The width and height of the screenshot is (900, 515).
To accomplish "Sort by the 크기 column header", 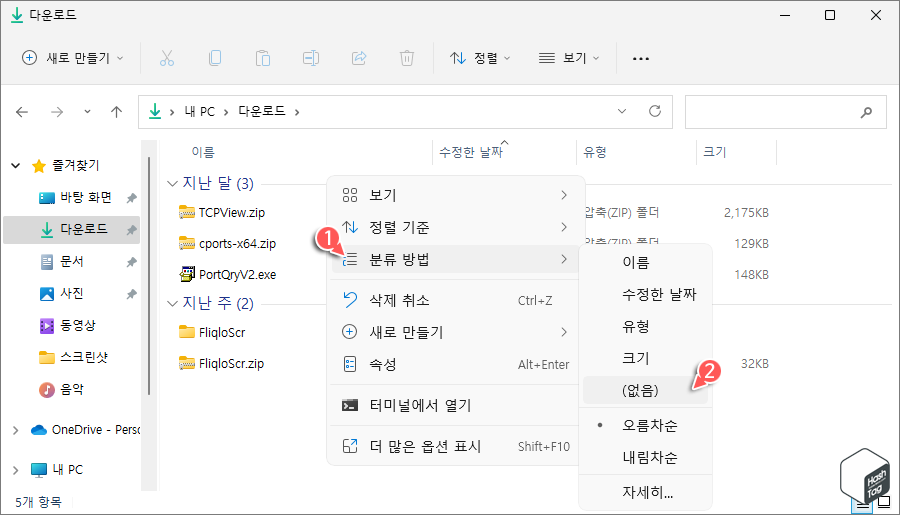I will click(715, 152).
